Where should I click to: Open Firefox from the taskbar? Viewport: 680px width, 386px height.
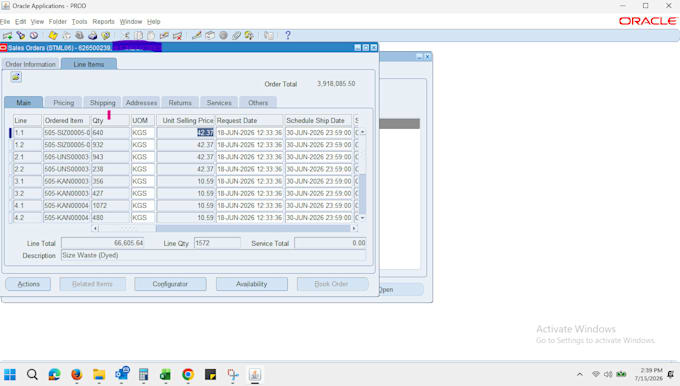click(x=77, y=374)
